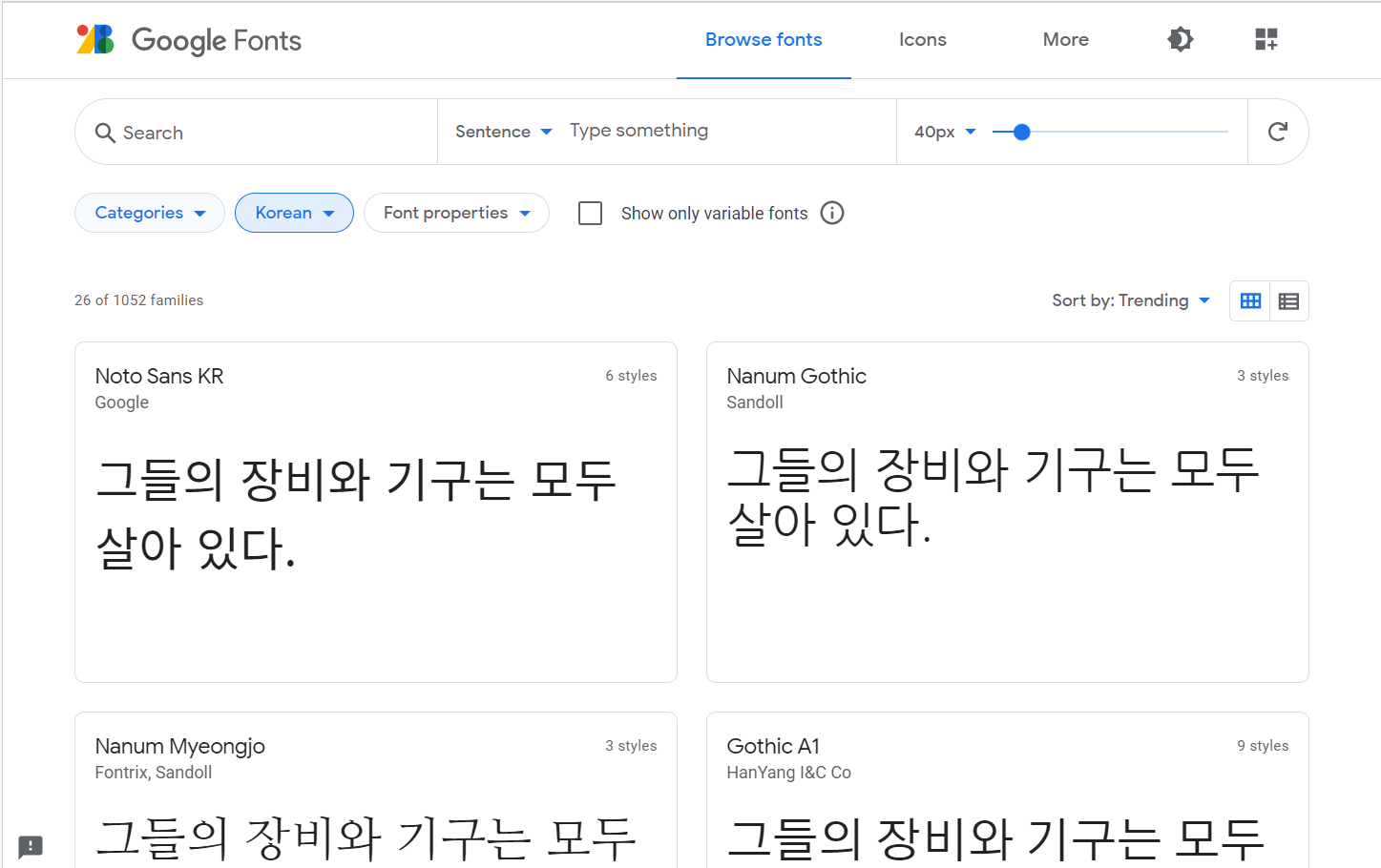The image size is (1381, 868).
Task: Reset preview settings with refresh icon
Action: tap(1278, 132)
